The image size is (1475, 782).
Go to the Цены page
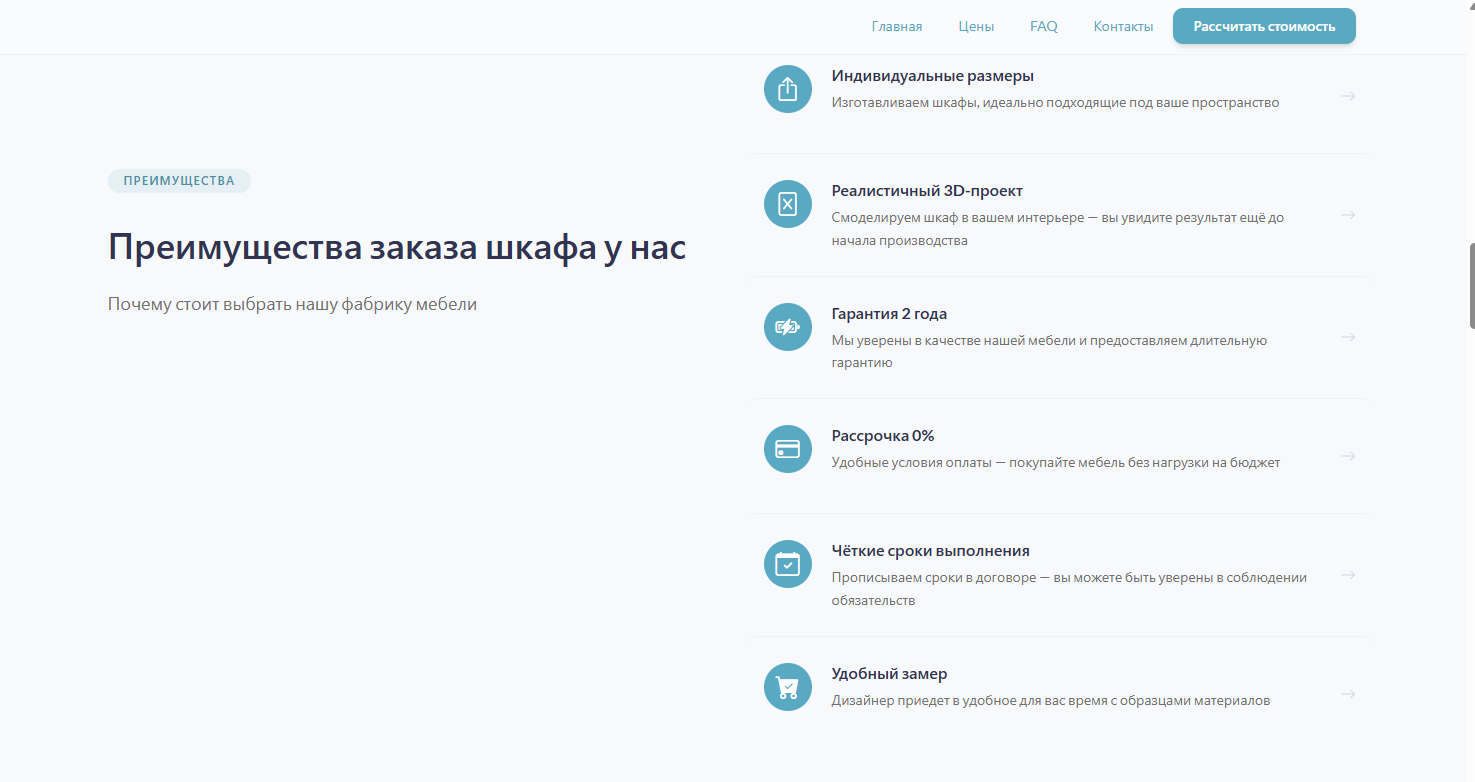[x=976, y=27]
